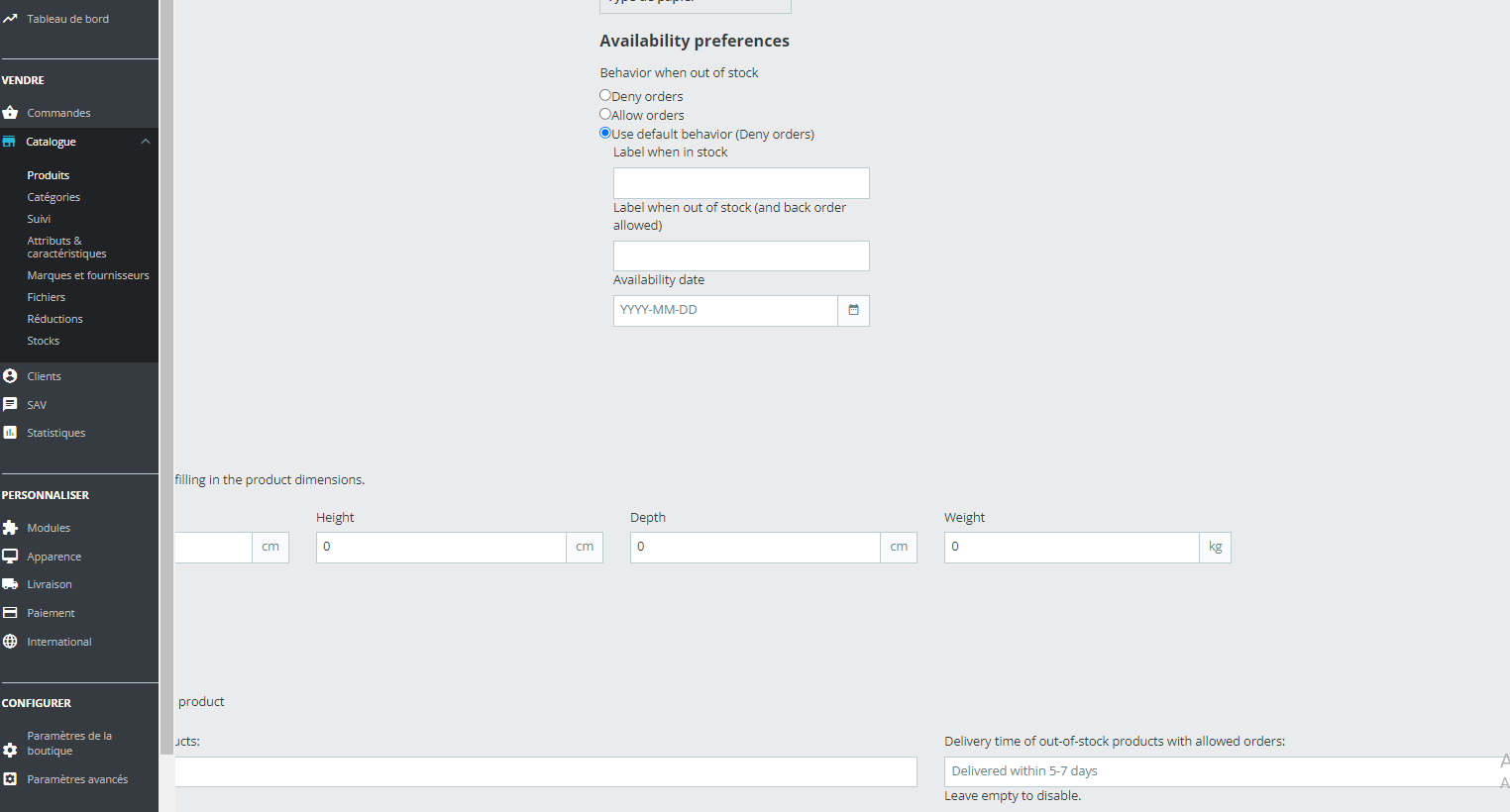Screen dimensions: 1510x812
Task: Open Catégories in the catalogue submenu
Action: [54, 197]
